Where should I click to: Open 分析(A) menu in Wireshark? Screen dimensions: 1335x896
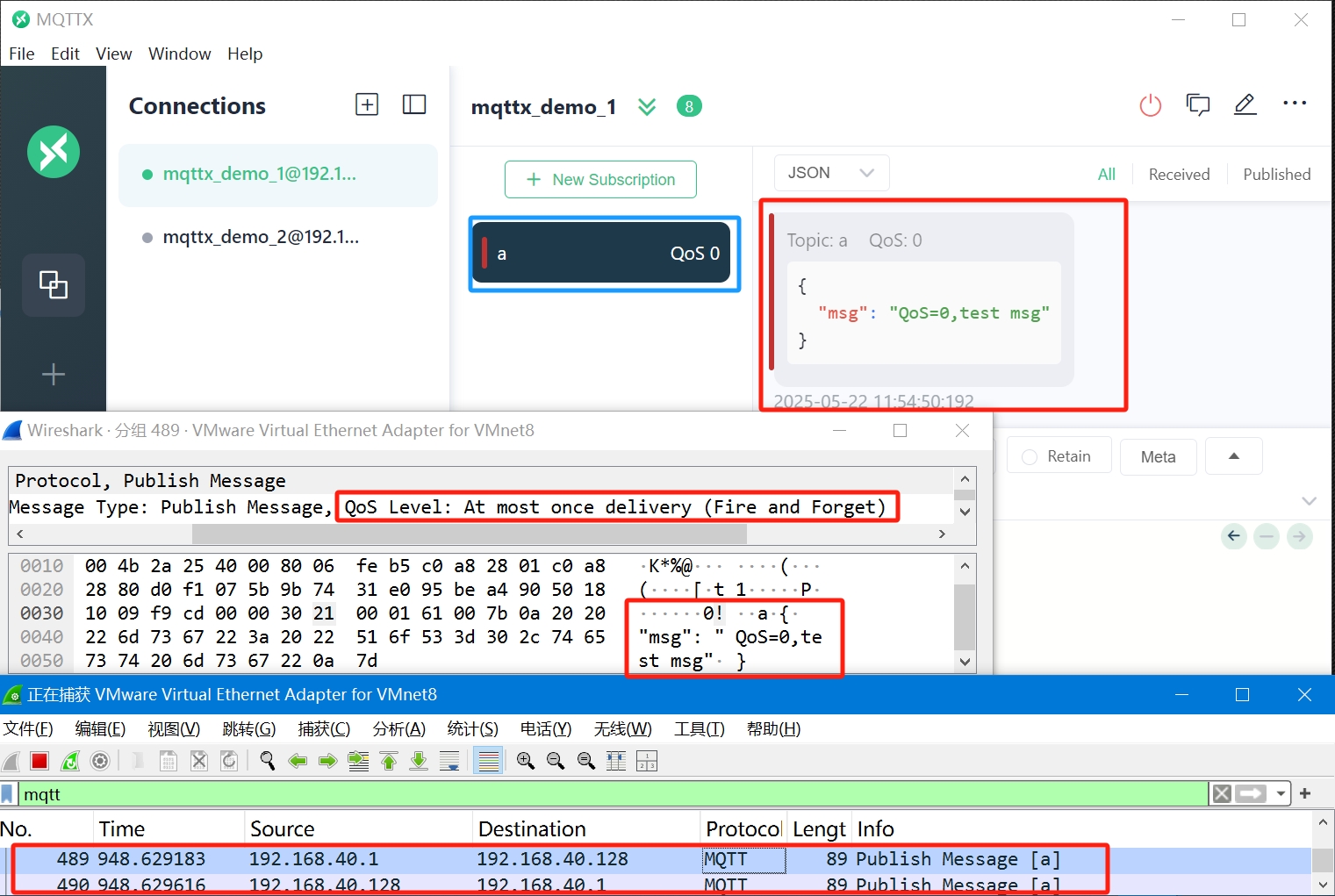[399, 728]
